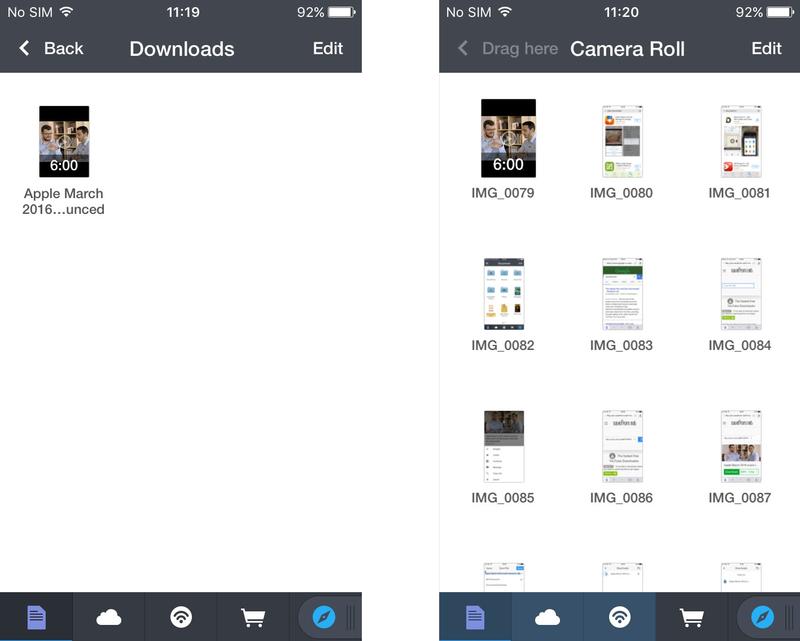This screenshot has width=800, height=641.
Task: Go Back from the Downloads screen
Action: click(x=51, y=48)
